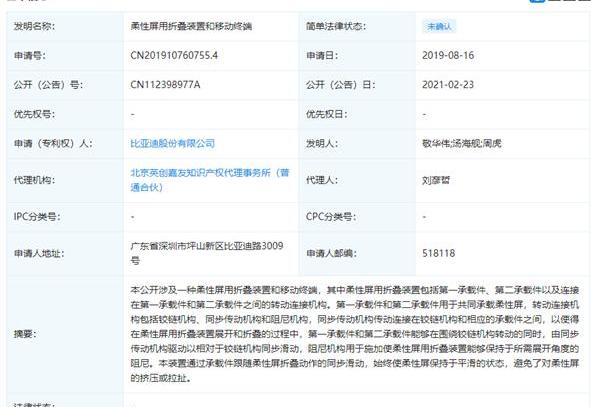Select invention title 柔性屏用折叠装置和移动终端
Screen dimensions: 600x407
click(x=191, y=26)
